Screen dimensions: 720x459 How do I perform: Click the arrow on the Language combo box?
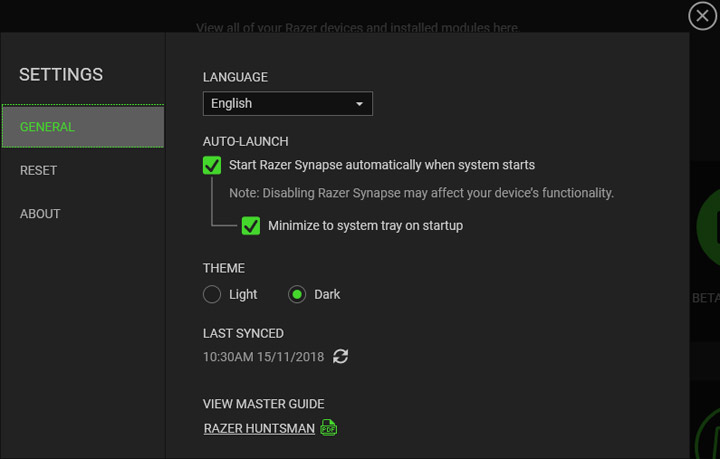[x=360, y=104]
